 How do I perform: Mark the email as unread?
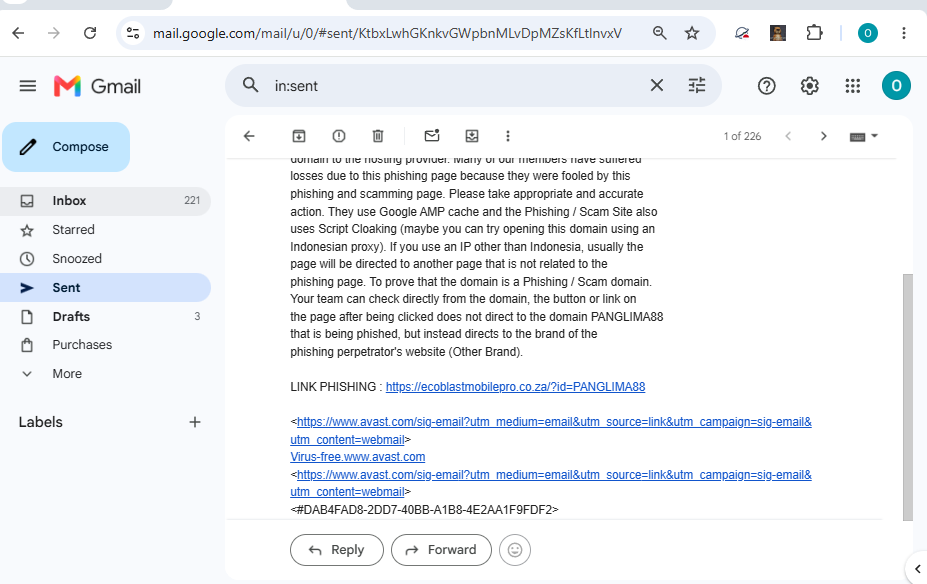(x=432, y=135)
